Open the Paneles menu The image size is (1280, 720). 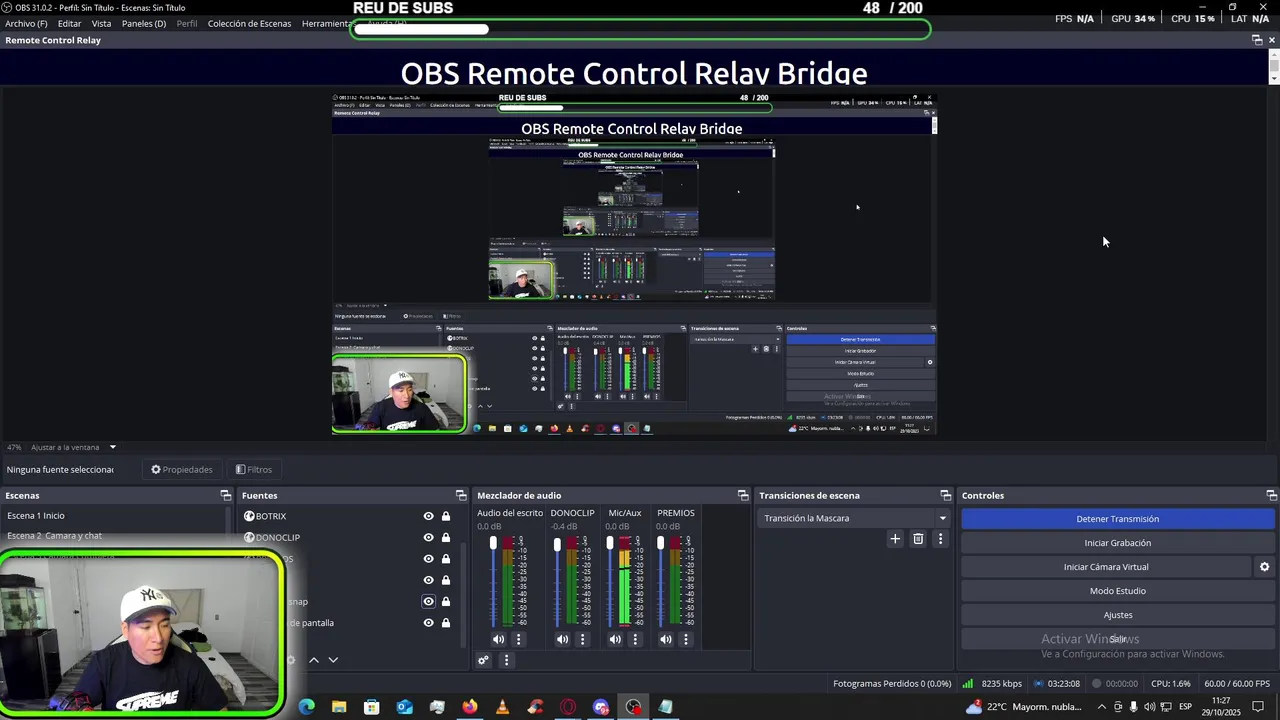(x=144, y=23)
